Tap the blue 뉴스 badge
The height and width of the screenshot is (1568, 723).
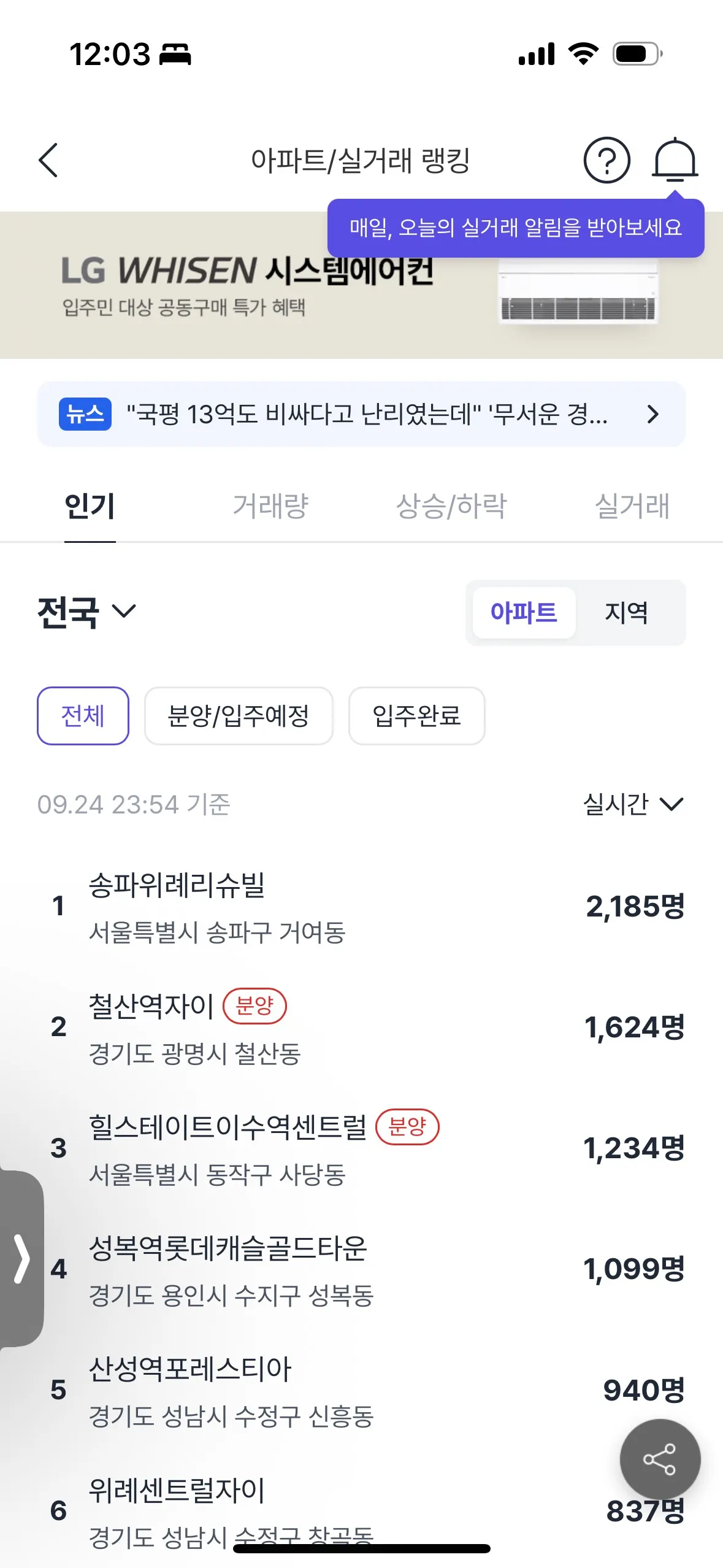click(85, 414)
